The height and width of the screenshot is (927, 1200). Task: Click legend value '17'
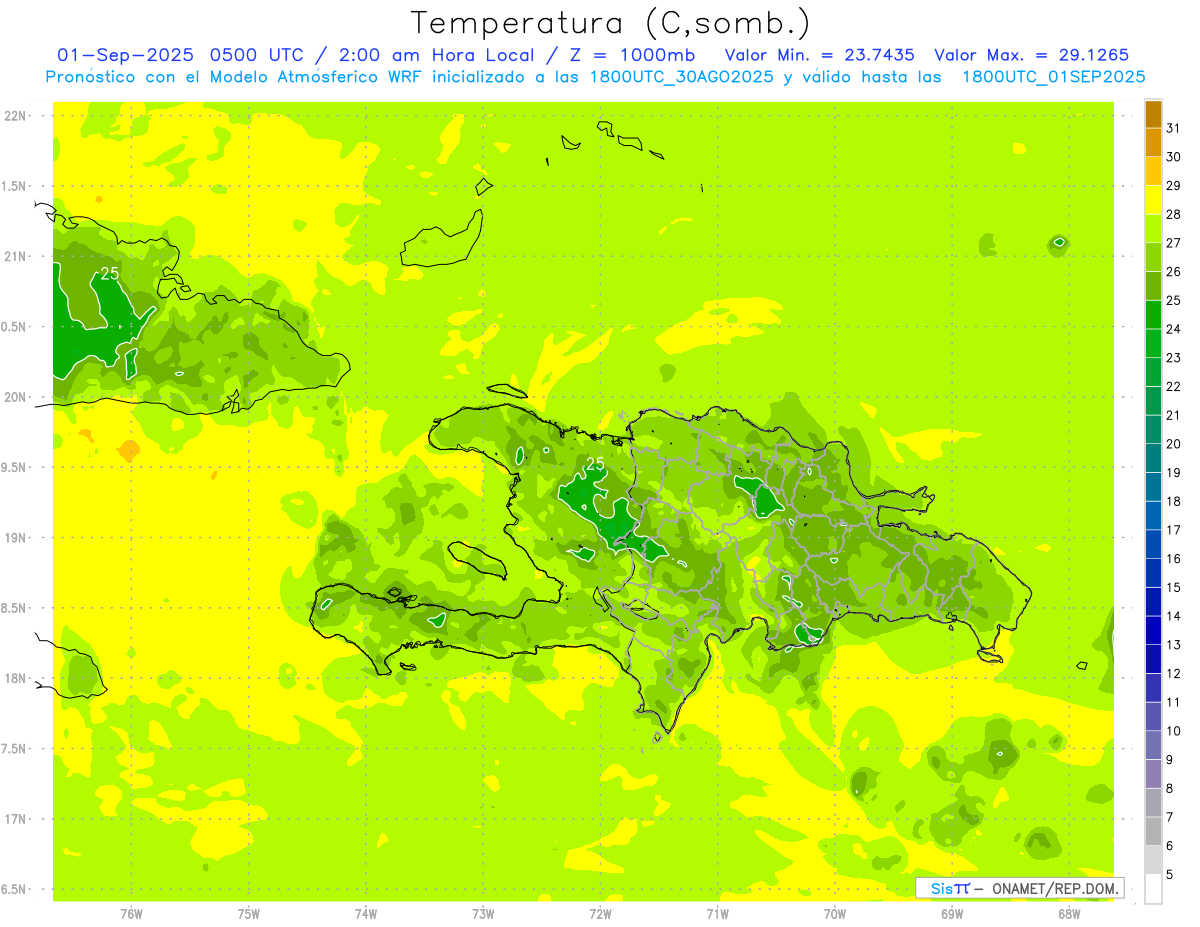tap(1174, 530)
